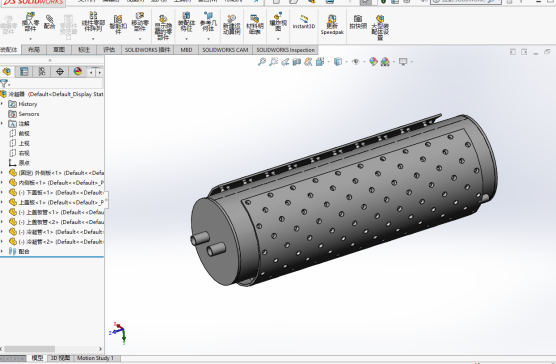556x364 pixels.
Task: Expand the 内侧板<1> component node
Action: [x=2, y=183]
